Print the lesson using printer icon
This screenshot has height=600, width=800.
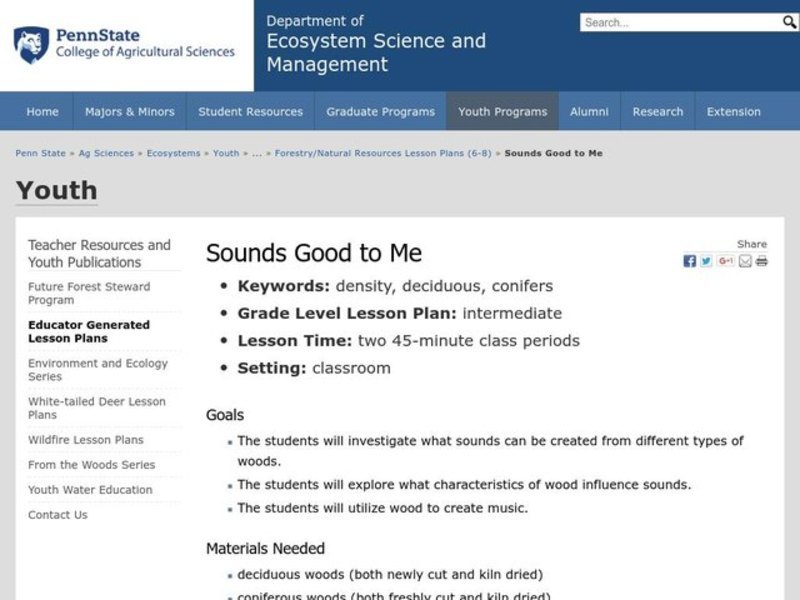pyautogui.click(x=762, y=261)
